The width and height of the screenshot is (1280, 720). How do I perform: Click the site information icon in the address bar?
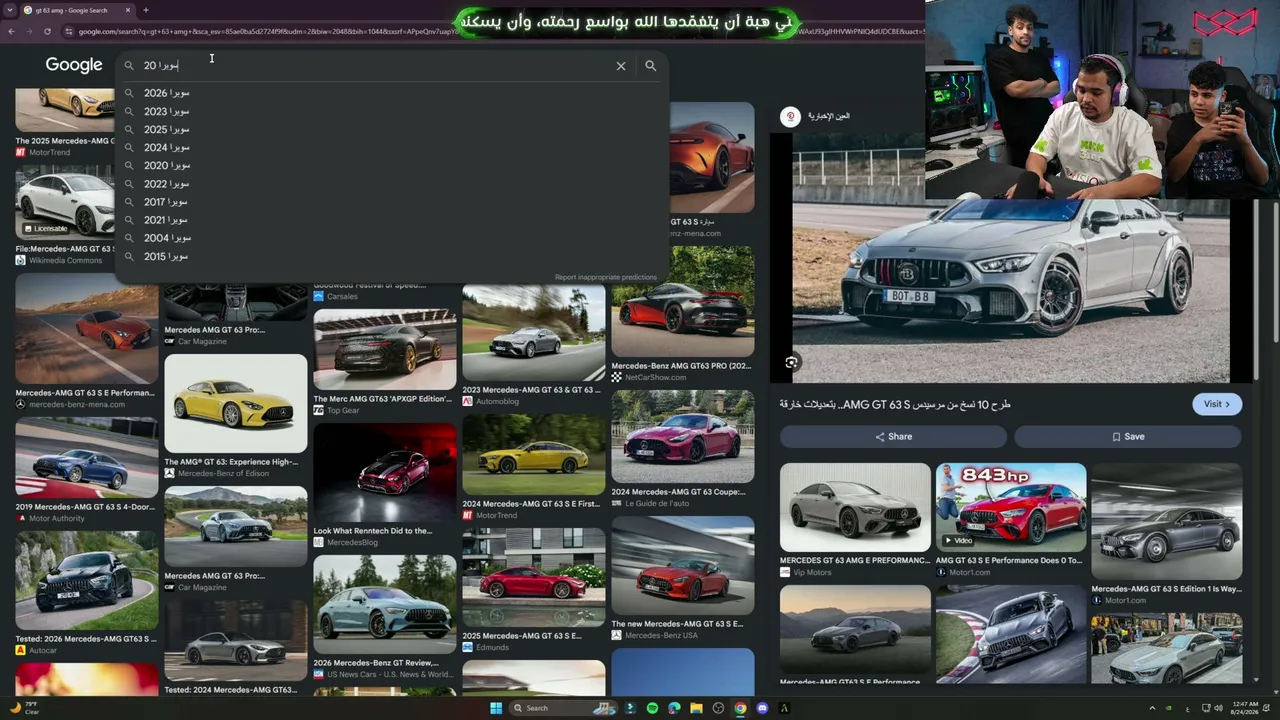[x=69, y=31]
